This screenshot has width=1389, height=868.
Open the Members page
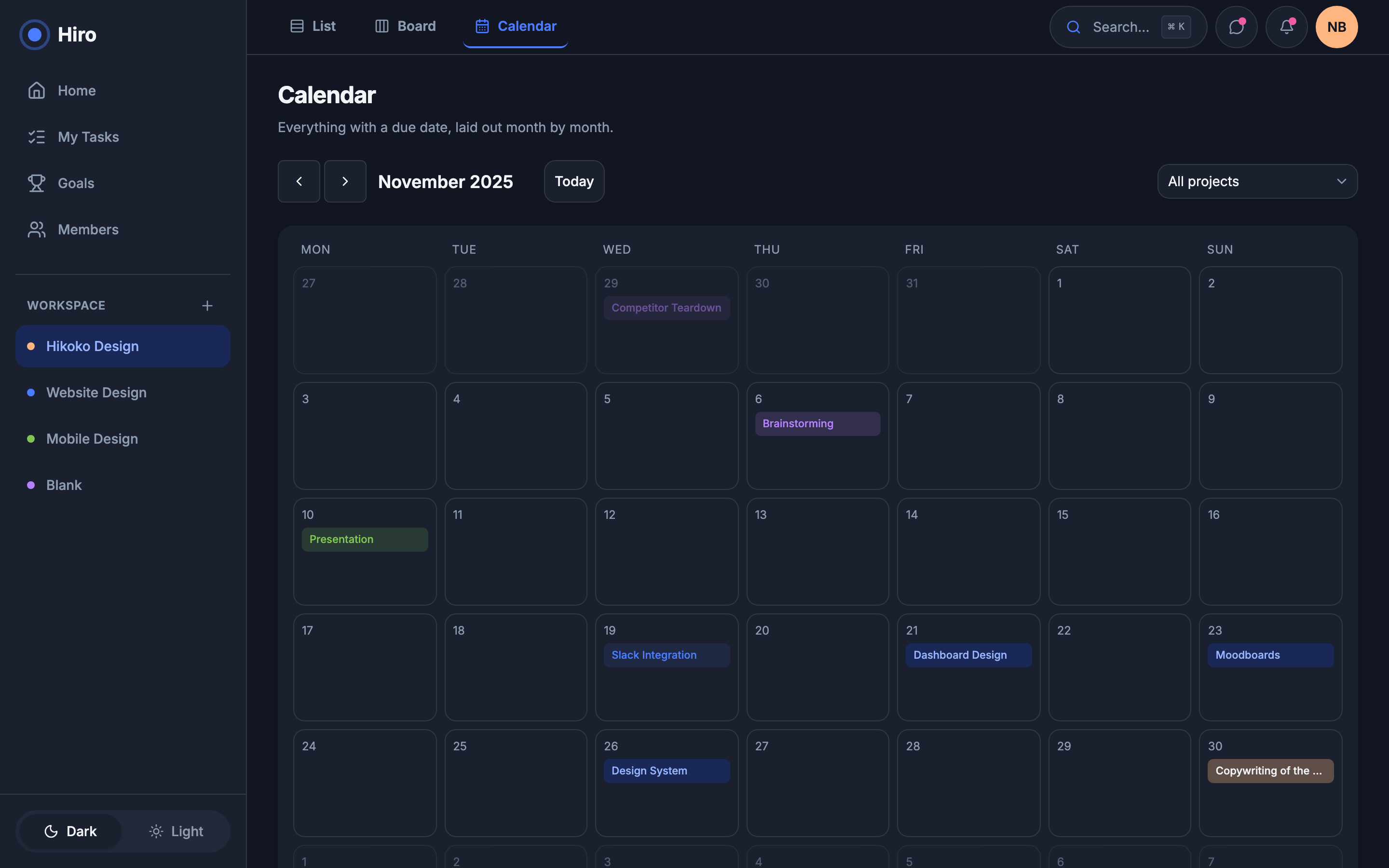click(x=123, y=230)
